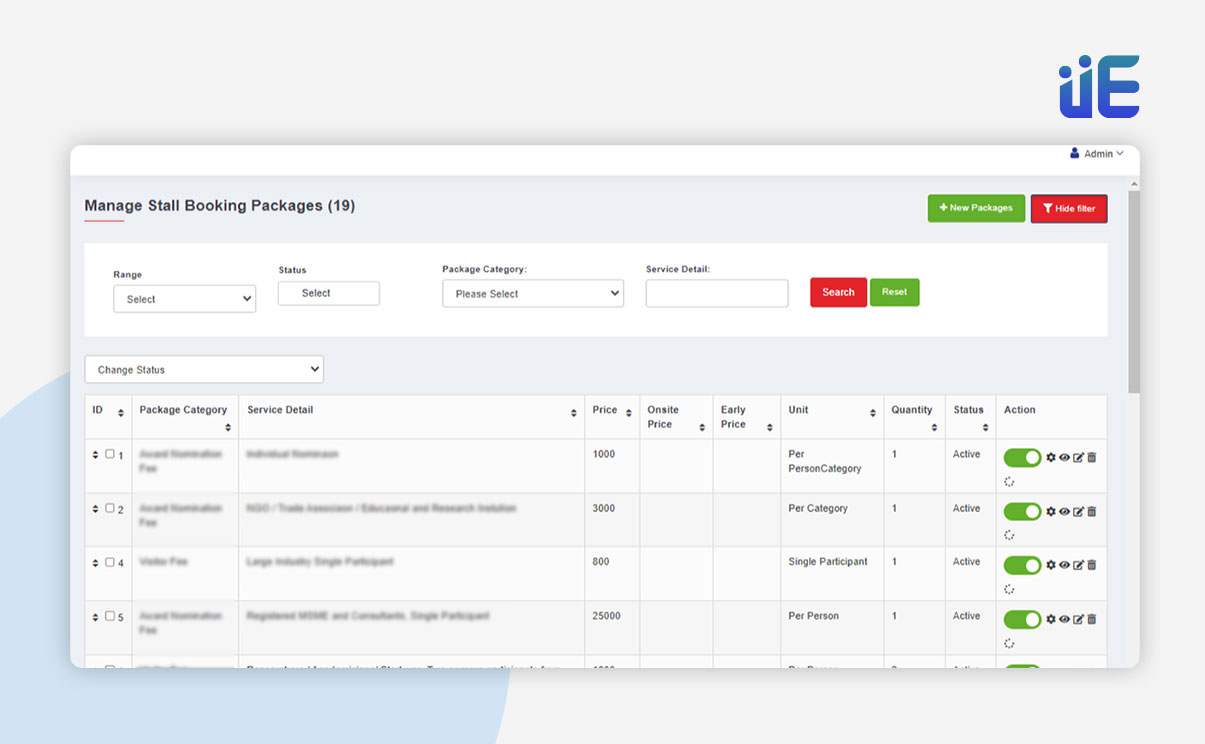Delete the package in row ID 4
The width and height of the screenshot is (1205, 744).
[1091, 565]
